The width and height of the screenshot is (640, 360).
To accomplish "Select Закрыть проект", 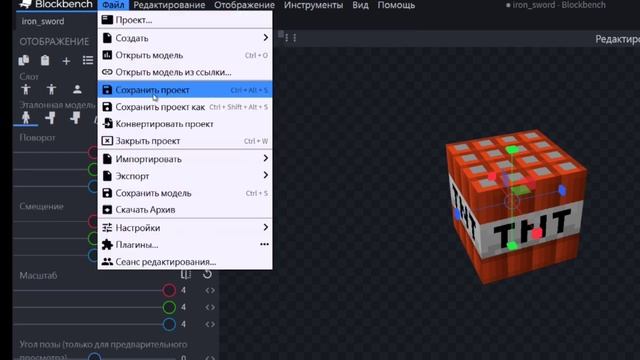I will coord(185,141).
